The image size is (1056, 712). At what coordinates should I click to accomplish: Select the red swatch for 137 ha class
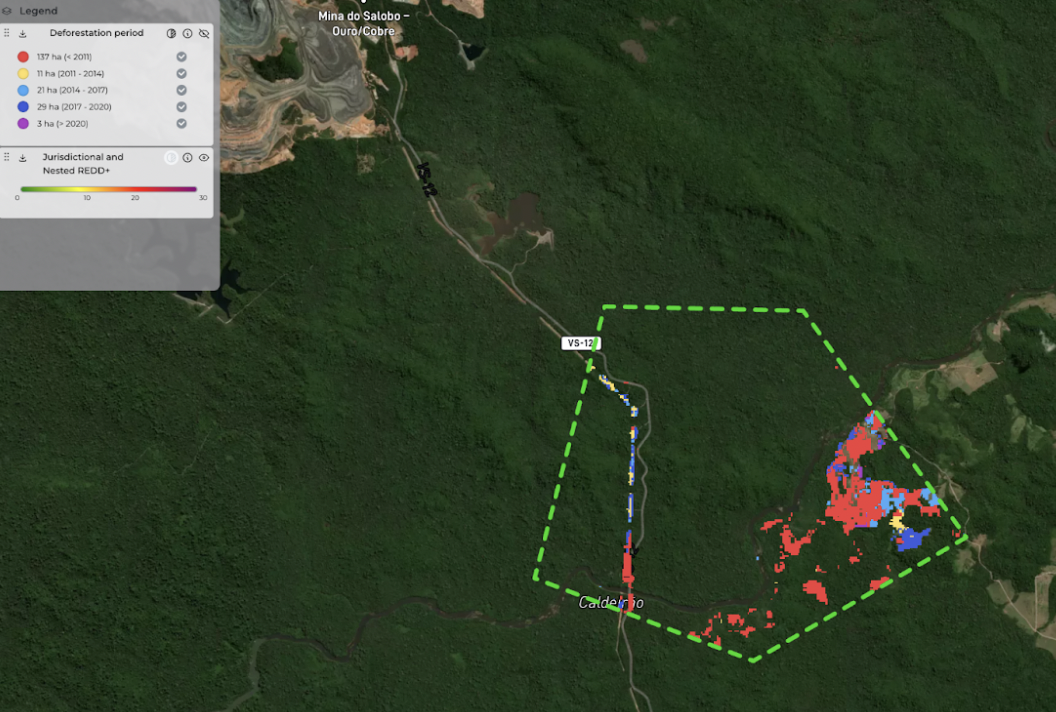(22, 57)
